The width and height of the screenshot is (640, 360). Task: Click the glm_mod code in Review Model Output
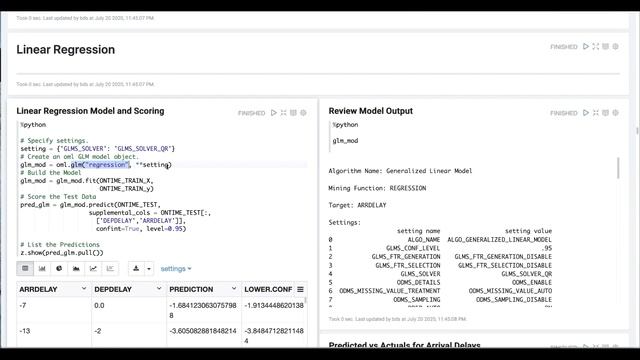point(345,140)
